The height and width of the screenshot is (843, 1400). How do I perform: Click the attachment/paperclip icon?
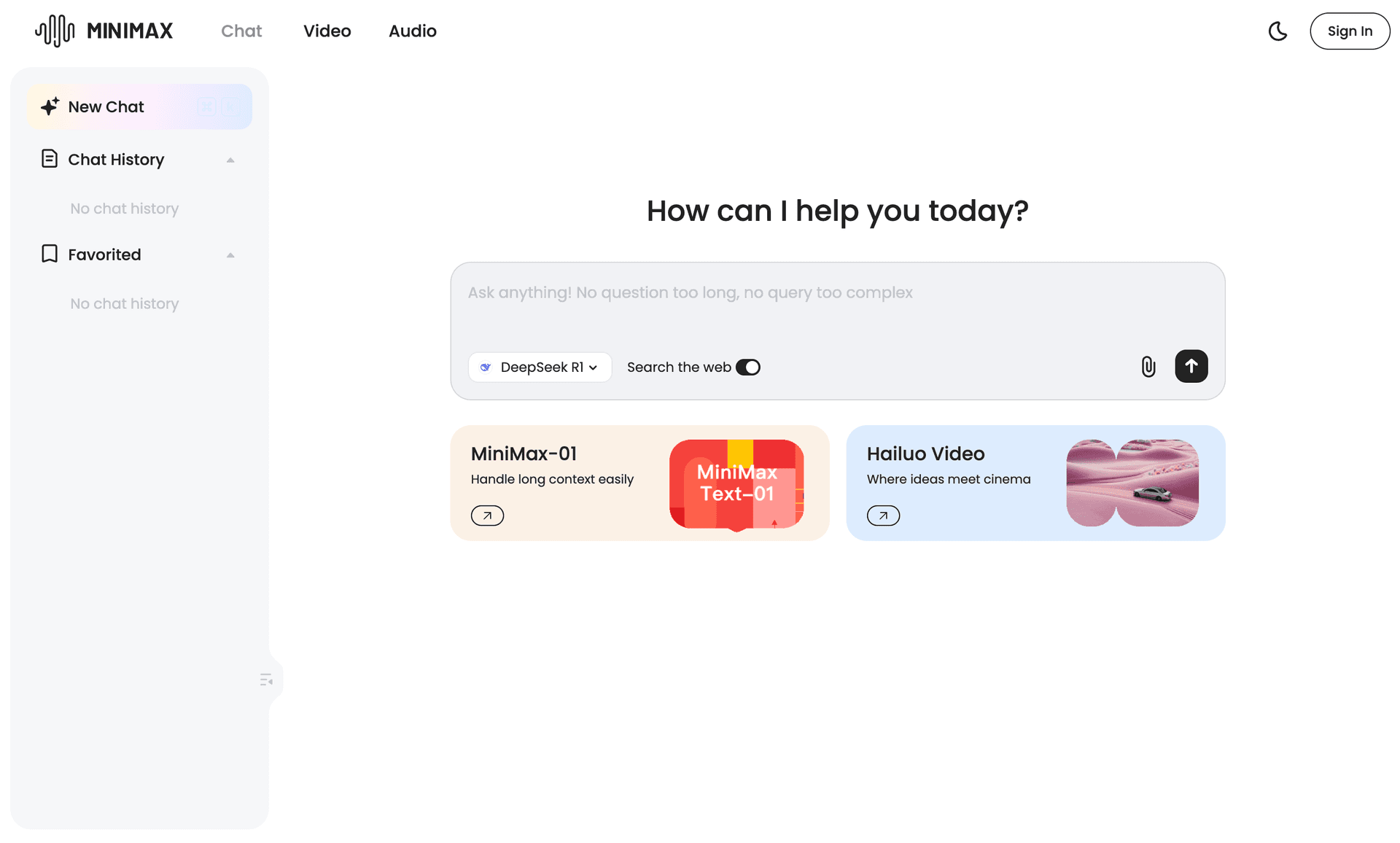tap(1148, 367)
